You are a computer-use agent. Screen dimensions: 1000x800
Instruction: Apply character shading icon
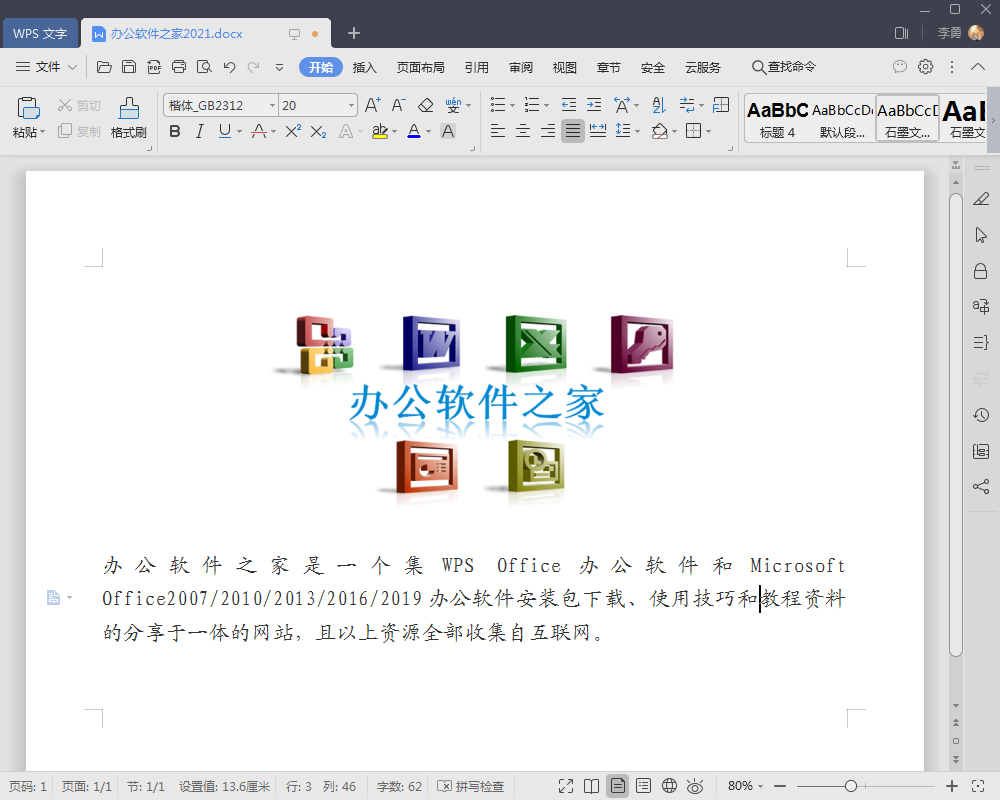pyautogui.click(x=448, y=131)
